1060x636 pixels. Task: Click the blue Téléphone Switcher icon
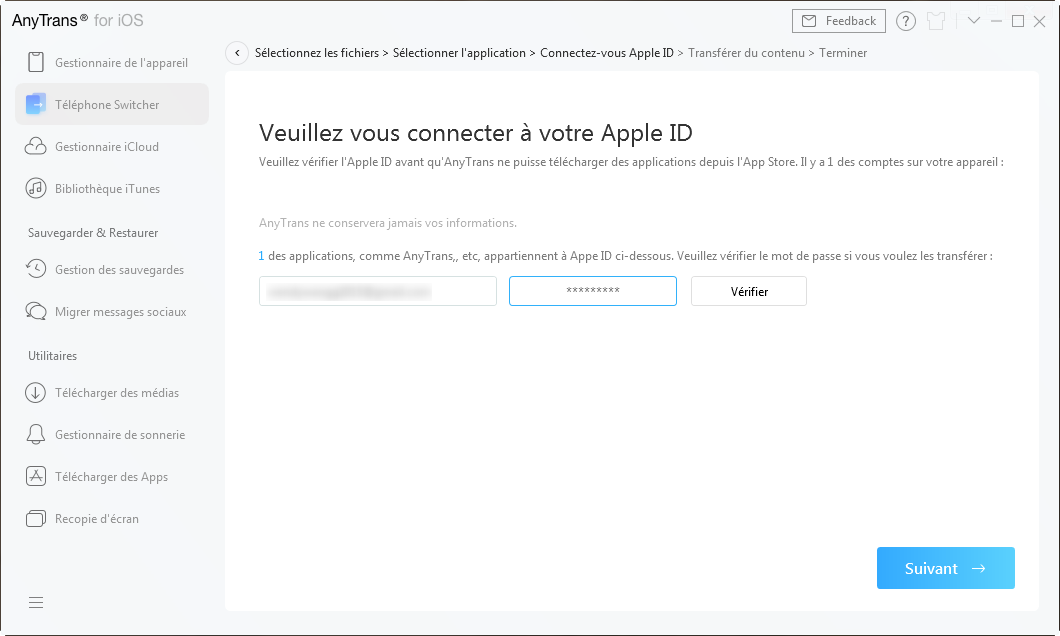[x=36, y=104]
